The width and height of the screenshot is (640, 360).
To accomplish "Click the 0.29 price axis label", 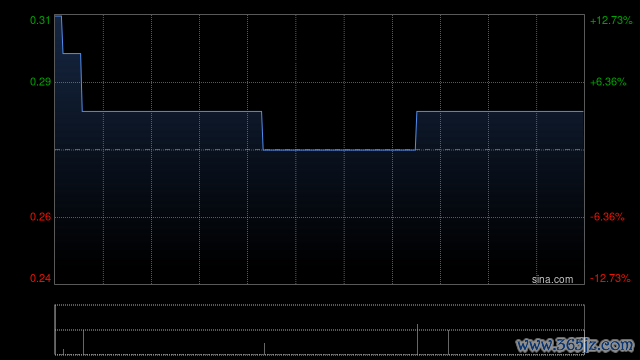I will [x=40, y=82].
